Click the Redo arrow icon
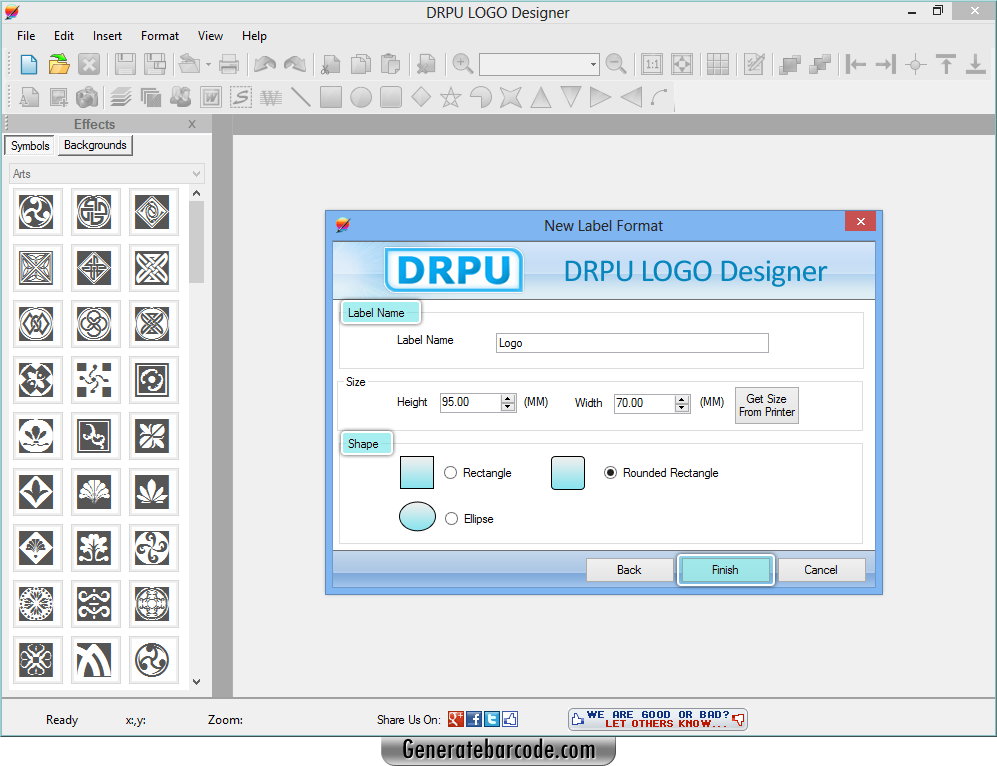 295,64
